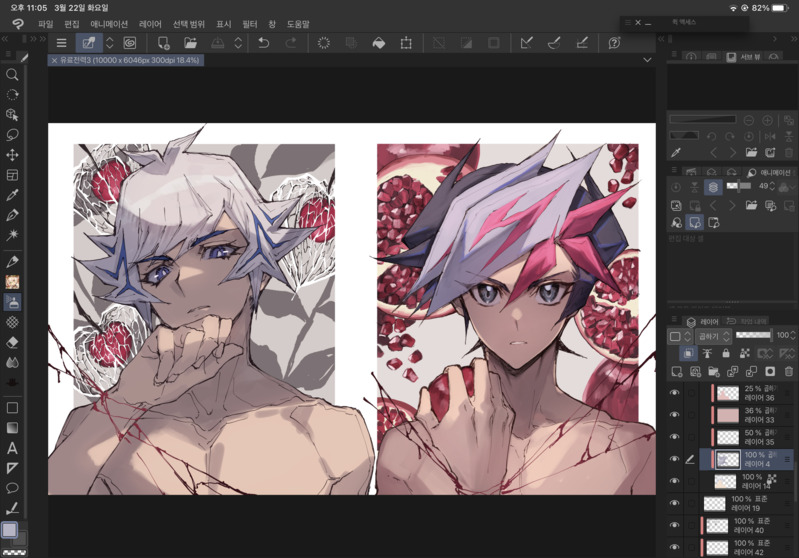Hide layer 레이어 40

click(675, 525)
